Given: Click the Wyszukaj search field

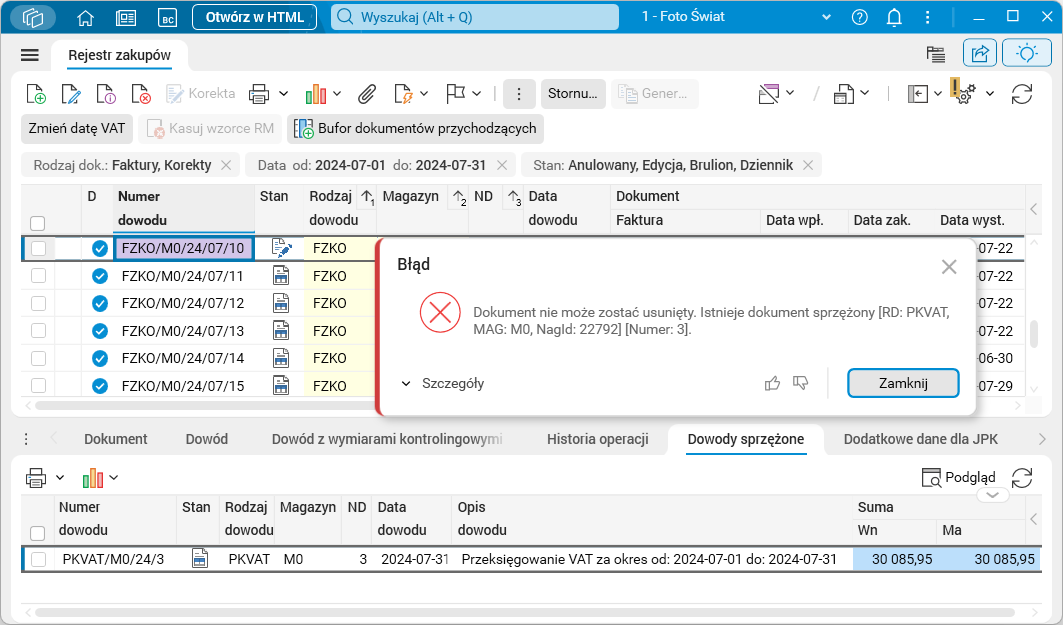Looking at the screenshot, I should (x=475, y=18).
